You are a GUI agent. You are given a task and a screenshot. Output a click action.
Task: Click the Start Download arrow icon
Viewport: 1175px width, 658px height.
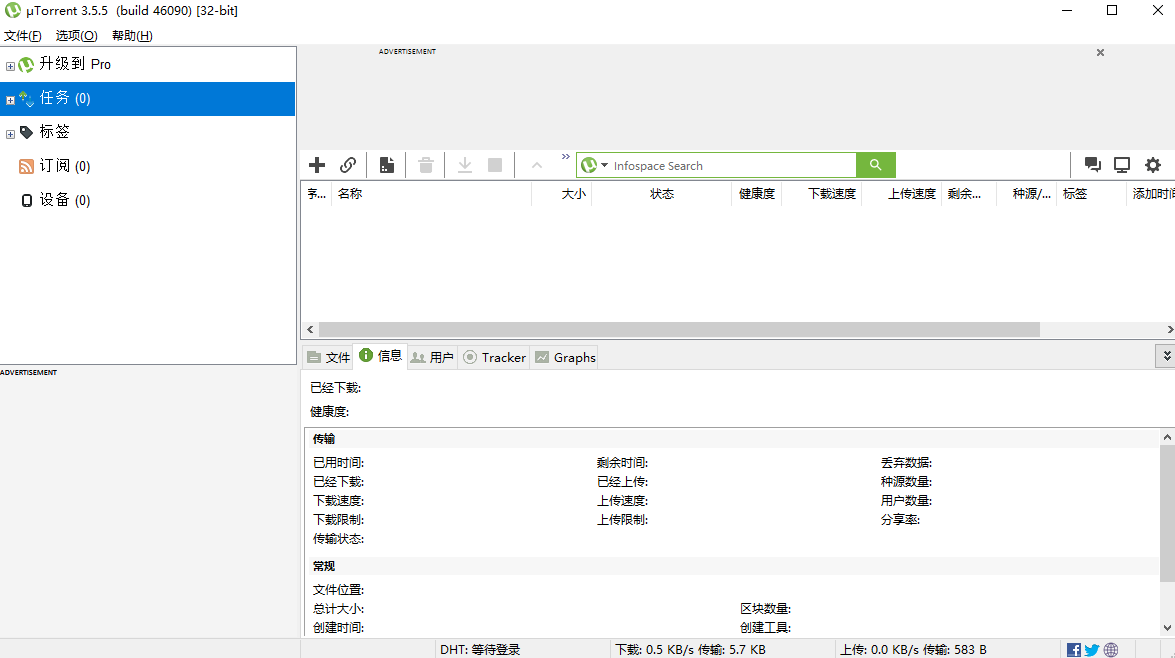[x=464, y=164]
